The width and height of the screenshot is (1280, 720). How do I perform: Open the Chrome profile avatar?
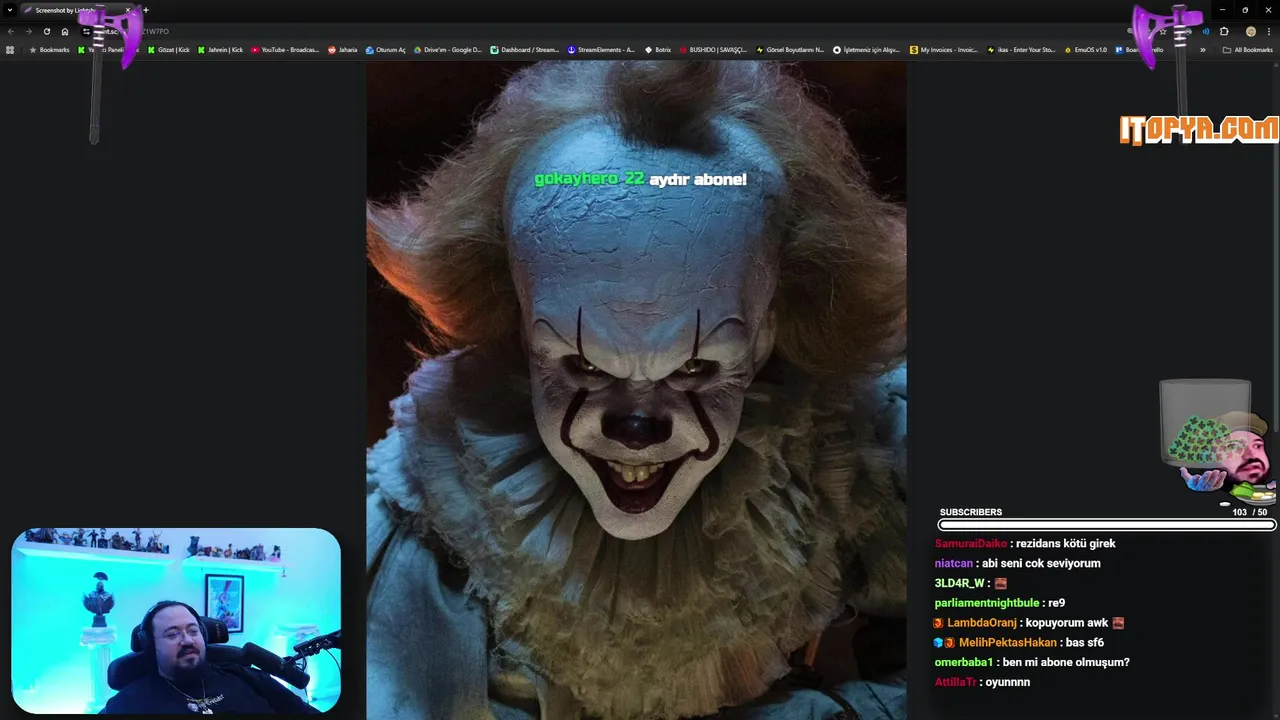coord(1250,31)
